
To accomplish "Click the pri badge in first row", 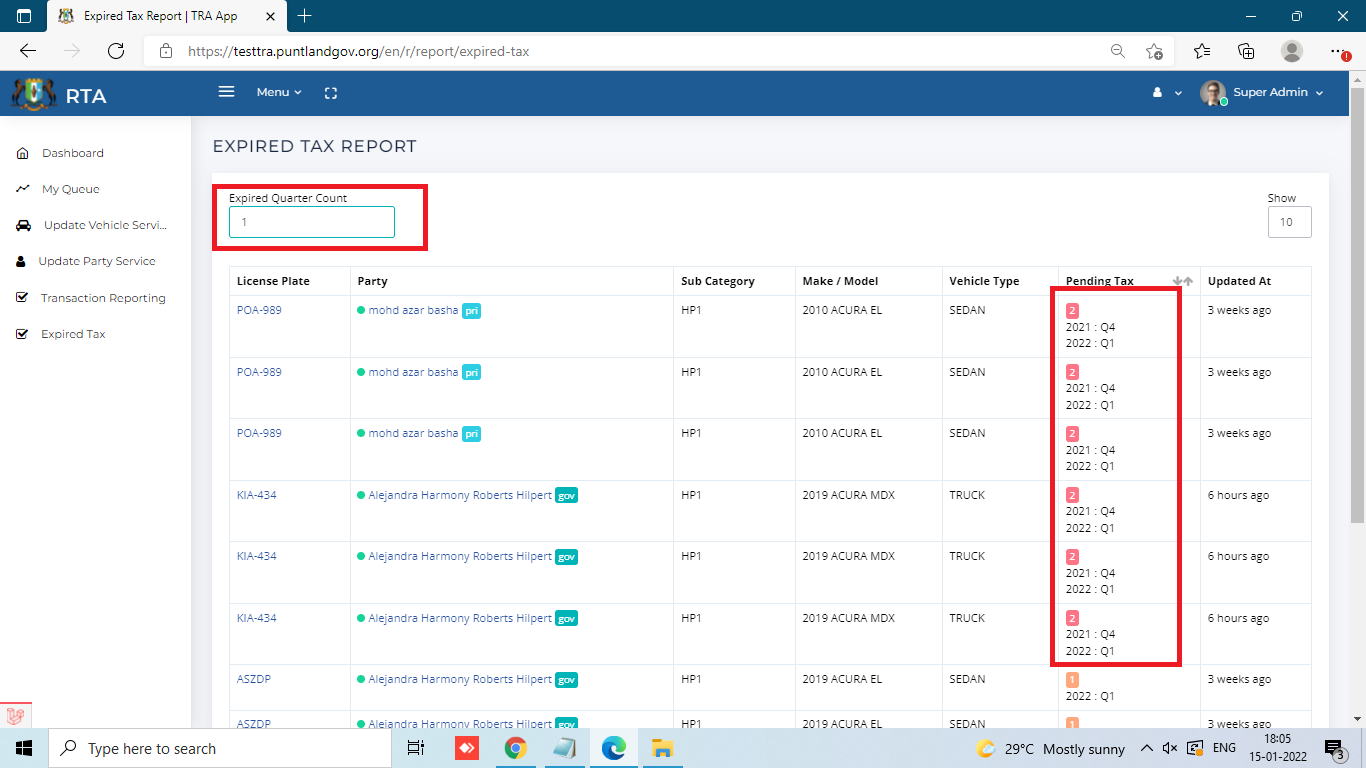I will click(471, 310).
